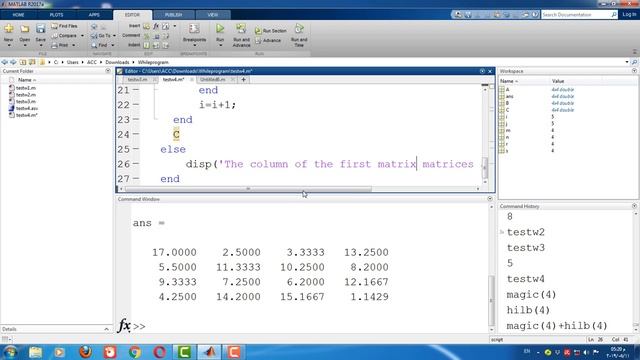
Task: Expand the Save button dropdown arrow
Action: pos(40,45)
